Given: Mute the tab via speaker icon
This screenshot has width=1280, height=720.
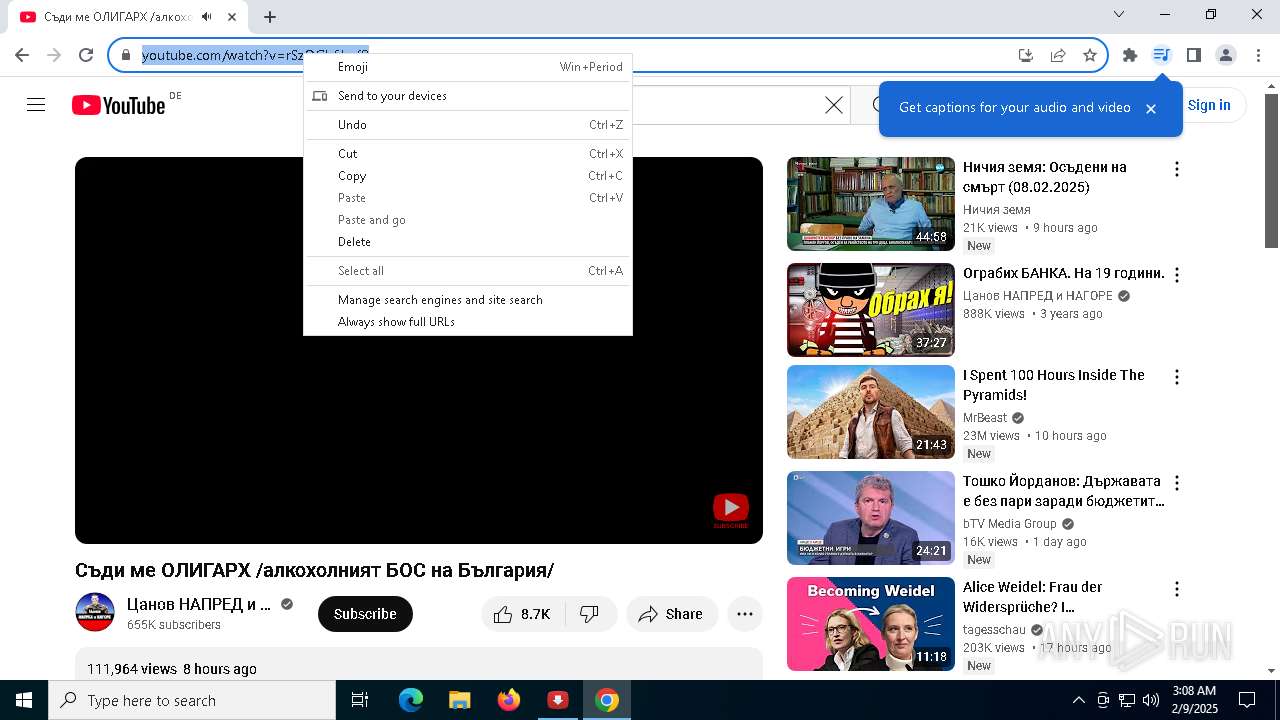Looking at the screenshot, I should point(206,17).
